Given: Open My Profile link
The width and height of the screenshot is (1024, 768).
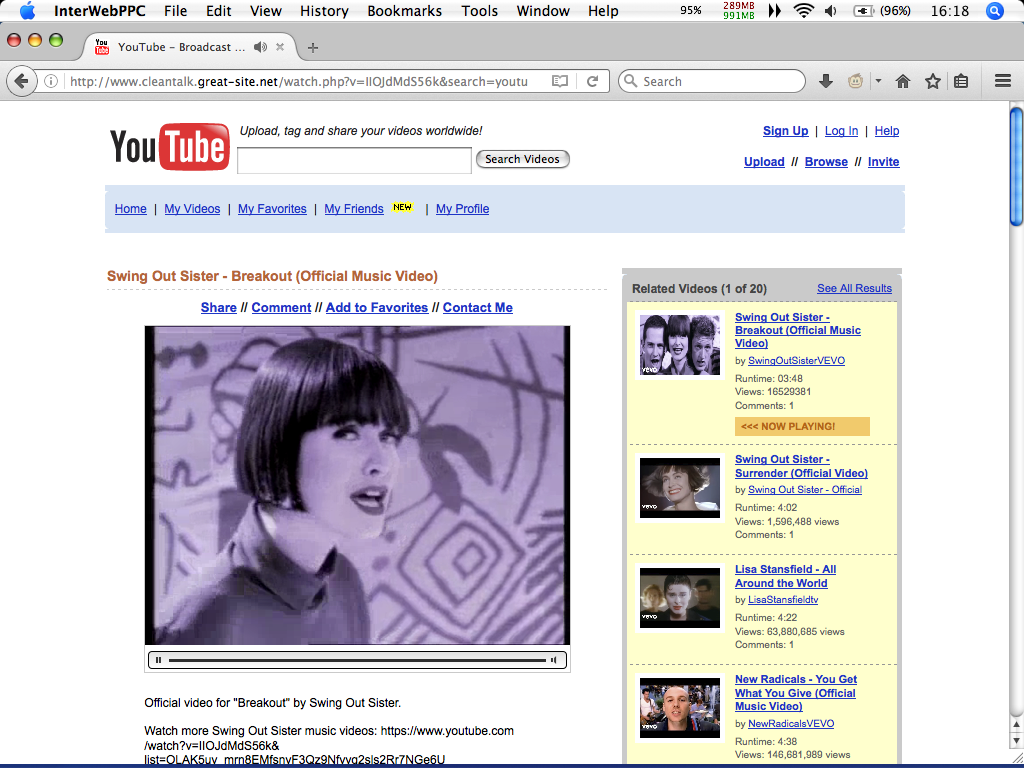Looking at the screenshot, I should (x=462, y=208).
